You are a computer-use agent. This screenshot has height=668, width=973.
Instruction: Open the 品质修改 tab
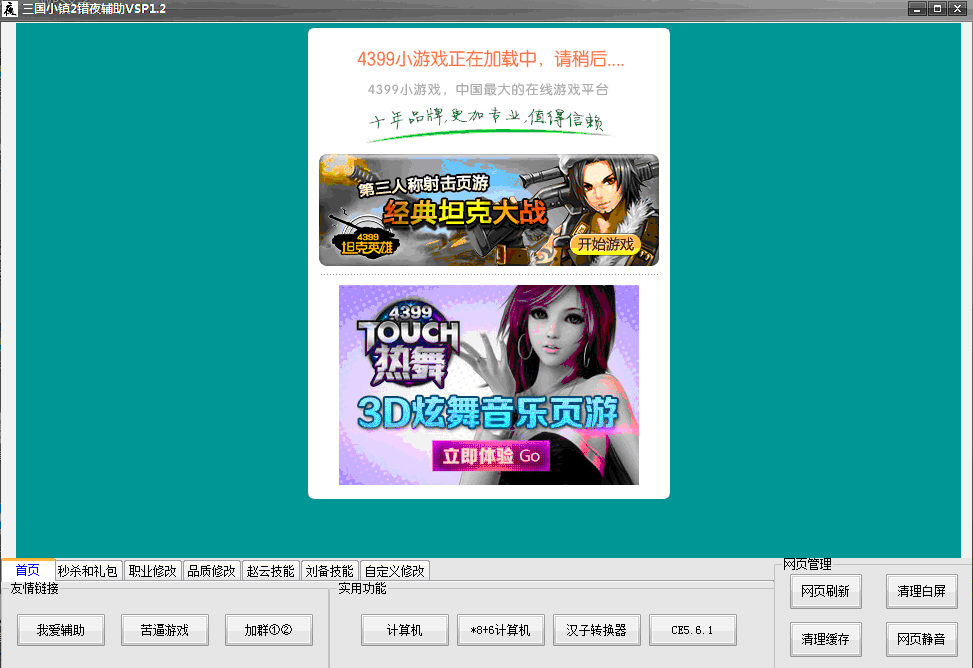[x=212, y=571]
